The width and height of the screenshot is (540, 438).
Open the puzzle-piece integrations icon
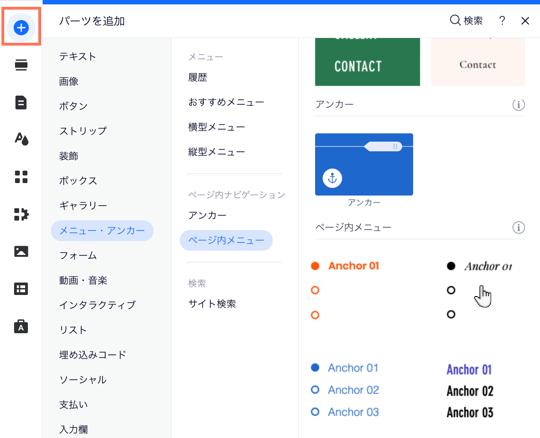21,214
